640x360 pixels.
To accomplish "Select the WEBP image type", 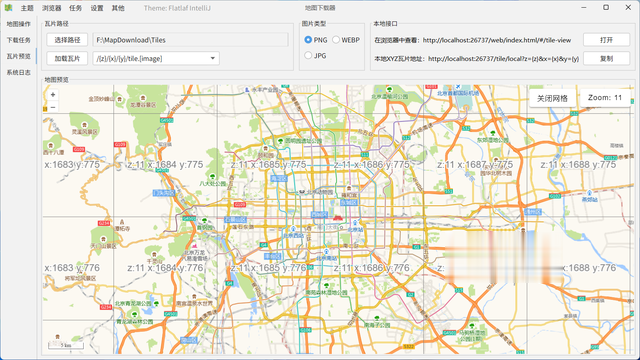I will [x=346, y=40].
